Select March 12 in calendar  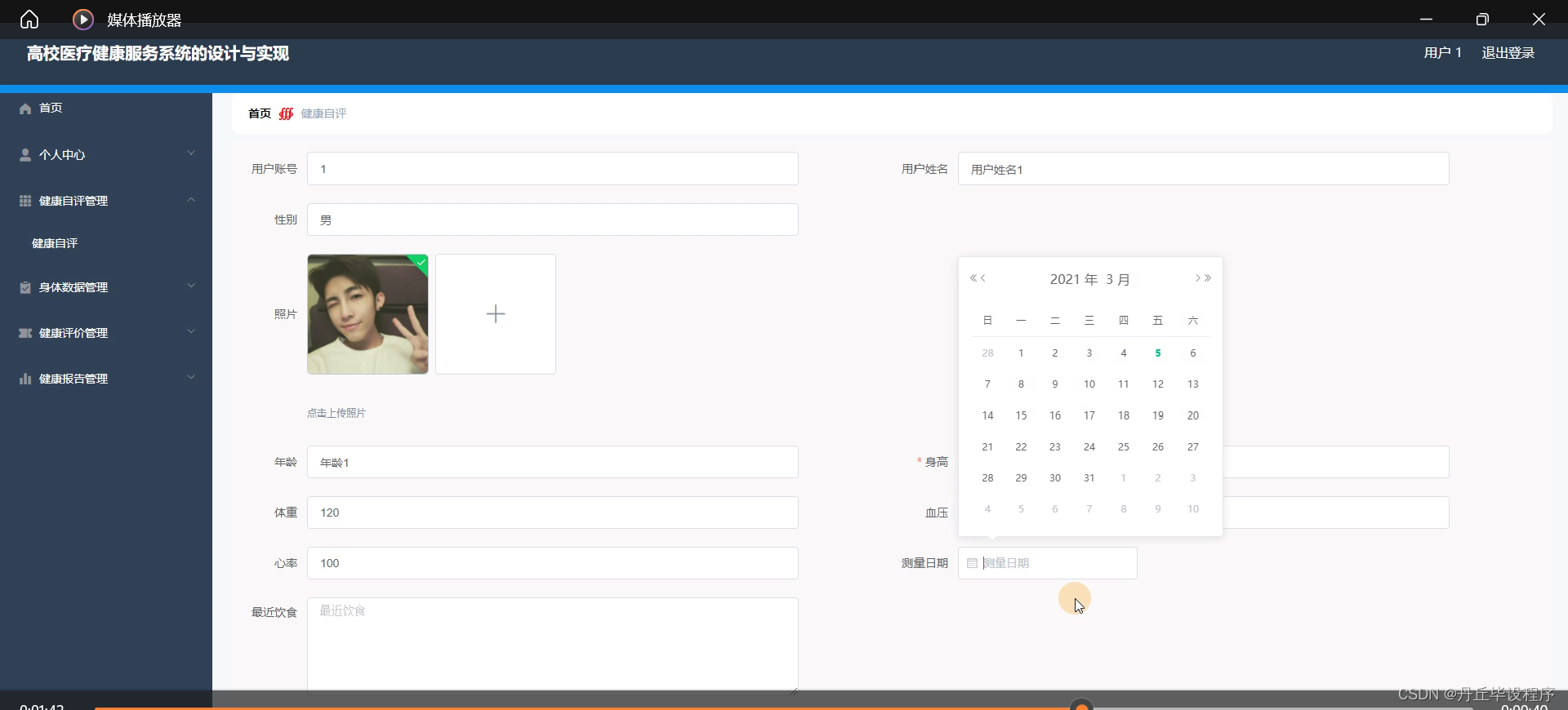click(x=1158, y=384)
